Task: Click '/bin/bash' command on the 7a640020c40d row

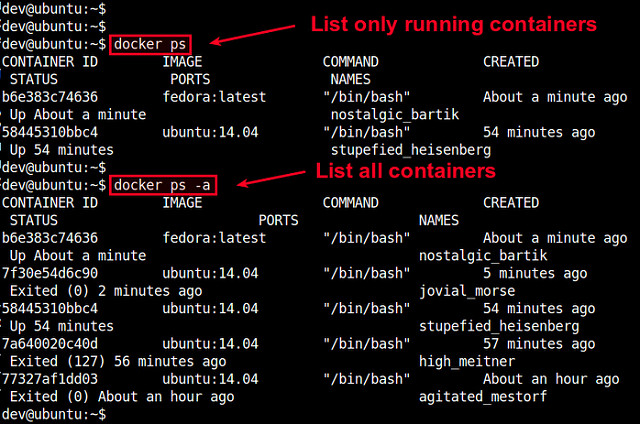Action: click(x=367, y=344)
